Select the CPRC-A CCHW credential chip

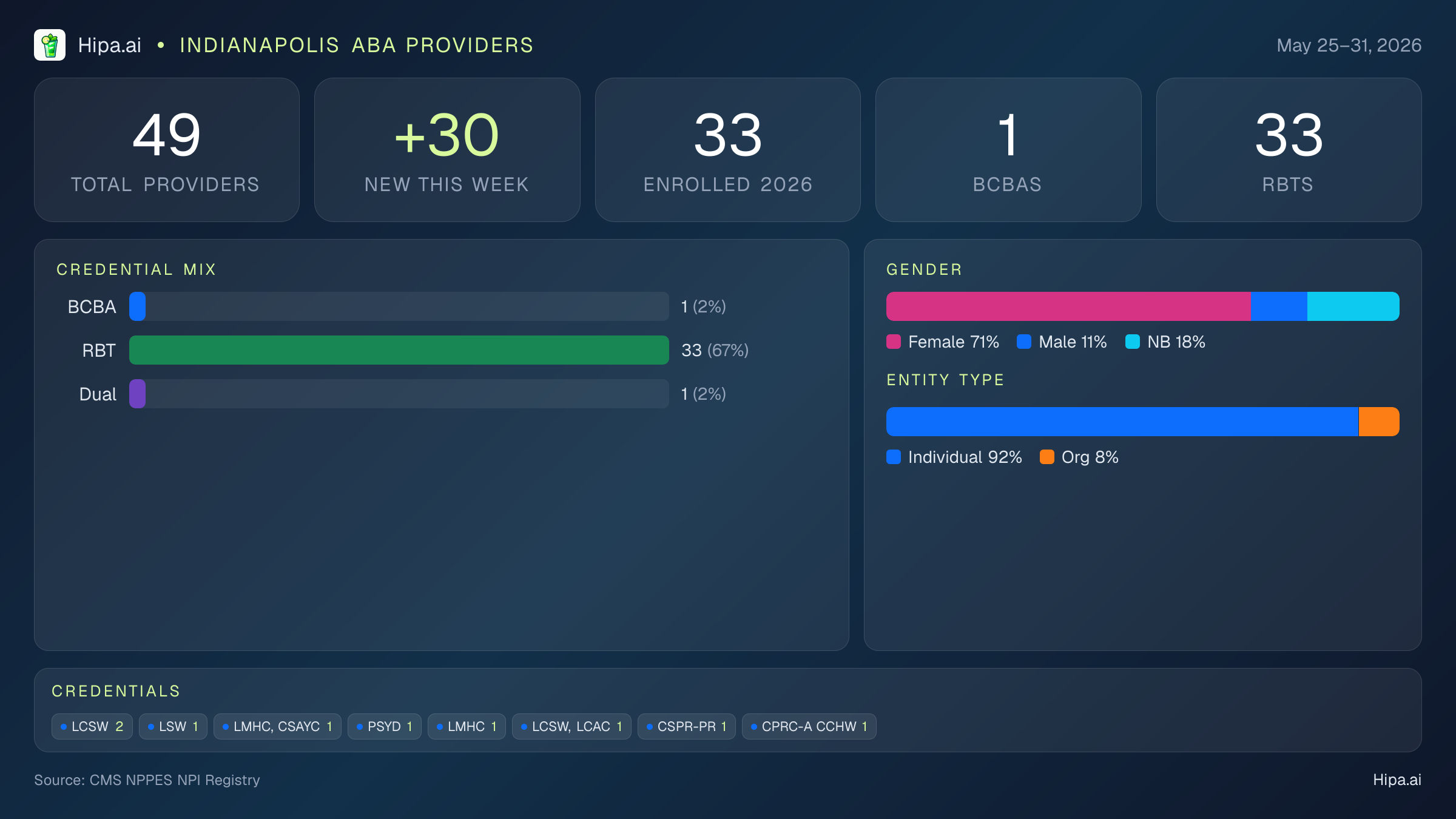pos(809,726)
